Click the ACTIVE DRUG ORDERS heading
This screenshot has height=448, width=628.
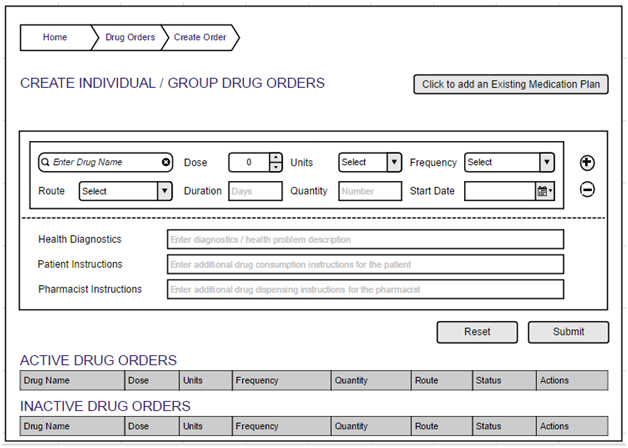click(99, 360)
